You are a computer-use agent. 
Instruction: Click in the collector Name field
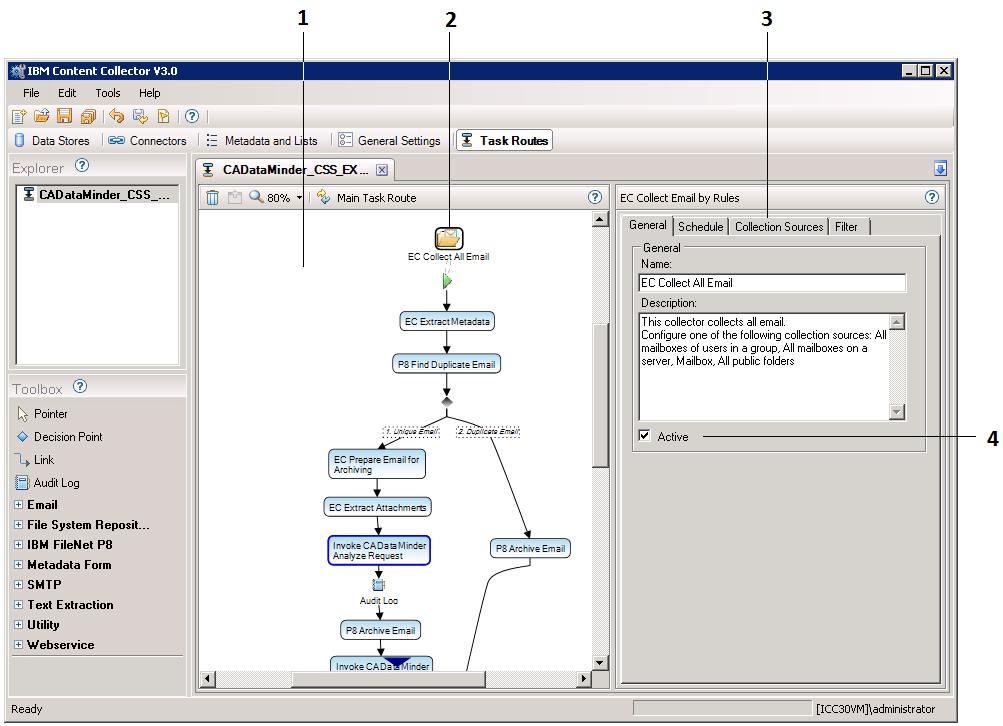(772, 283)
